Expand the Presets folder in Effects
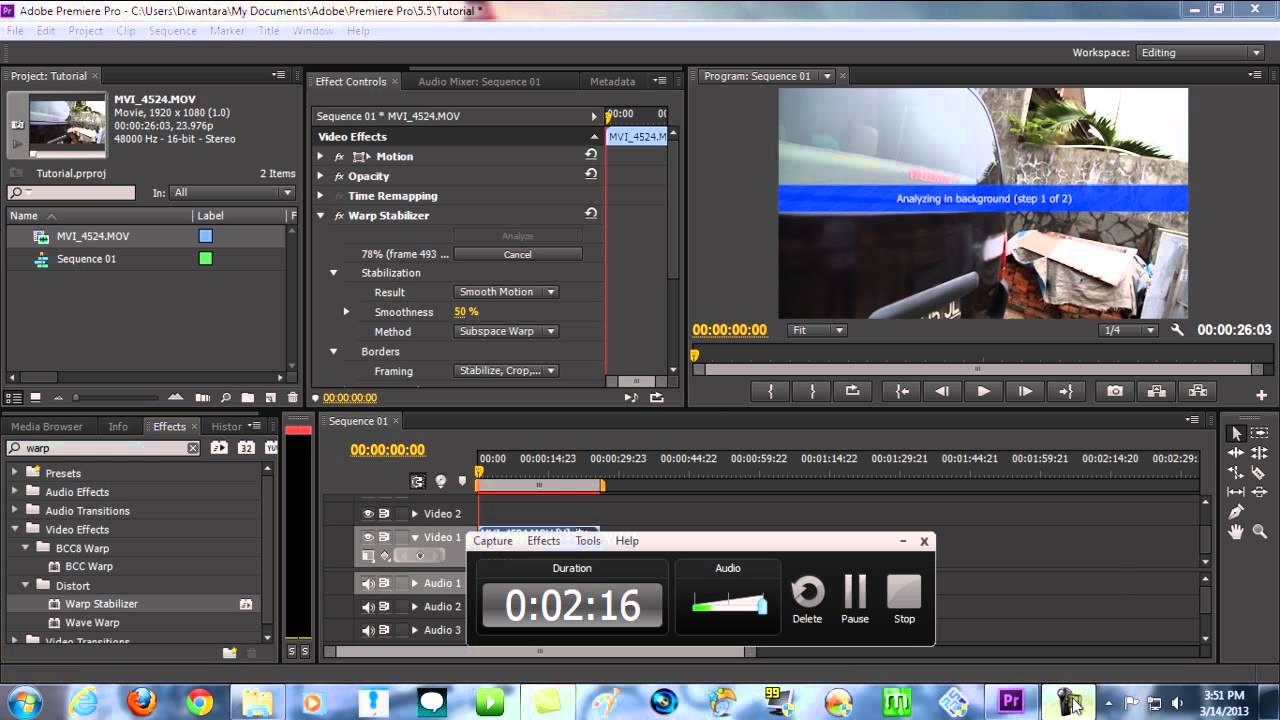The height and width of the screenshot is (720, 1280). click(15, 473)
